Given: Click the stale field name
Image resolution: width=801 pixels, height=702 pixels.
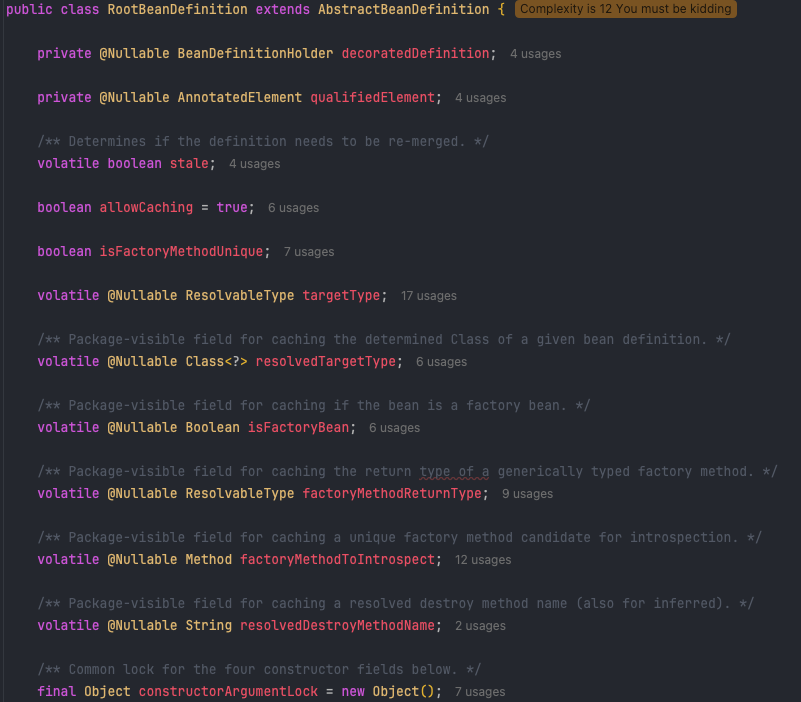Looking at the screenshot, I should point(189,163).
